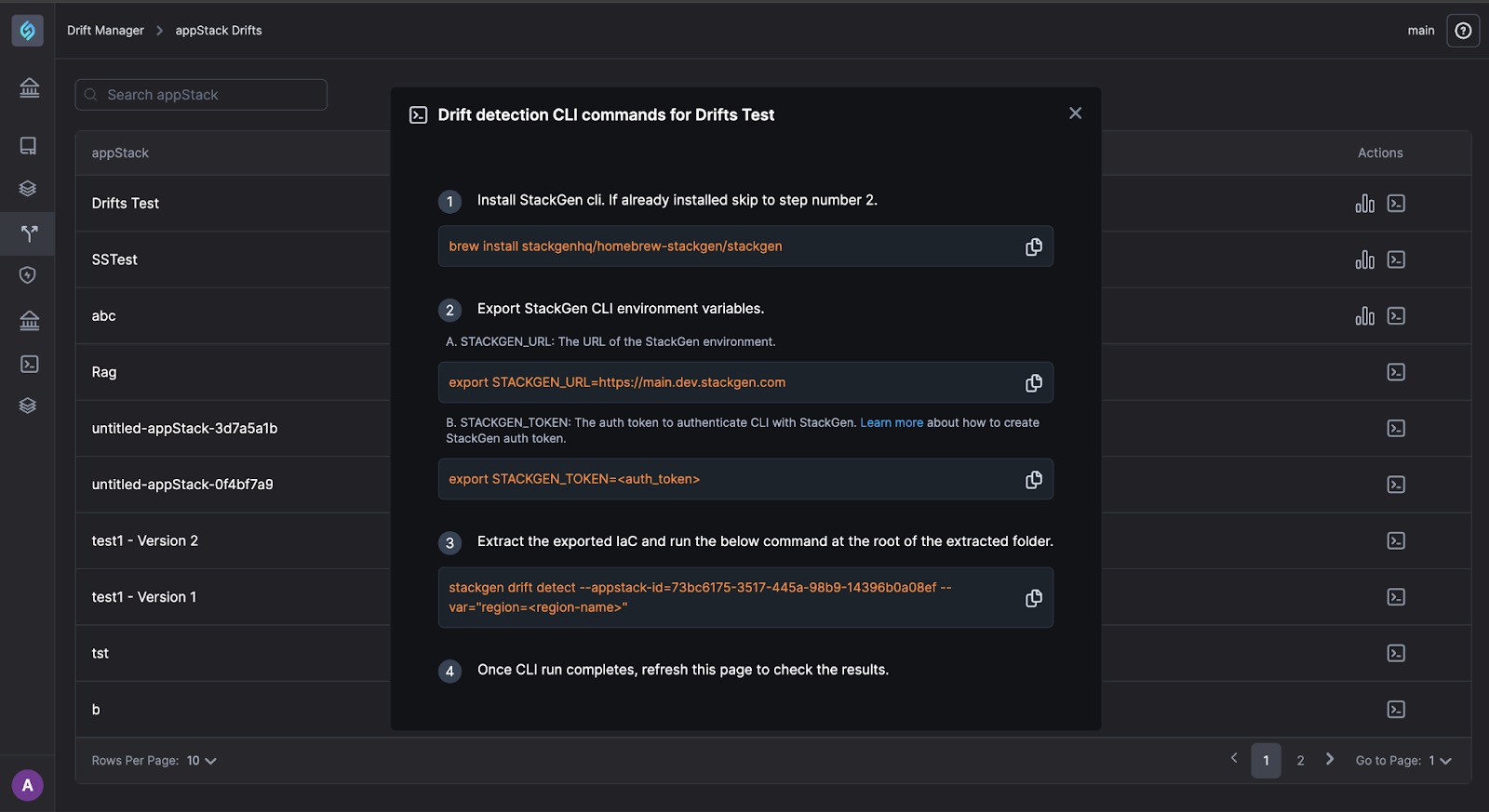1489x812 pixels.
Task: Select the SSTest row name
Action: click(114, 260)
